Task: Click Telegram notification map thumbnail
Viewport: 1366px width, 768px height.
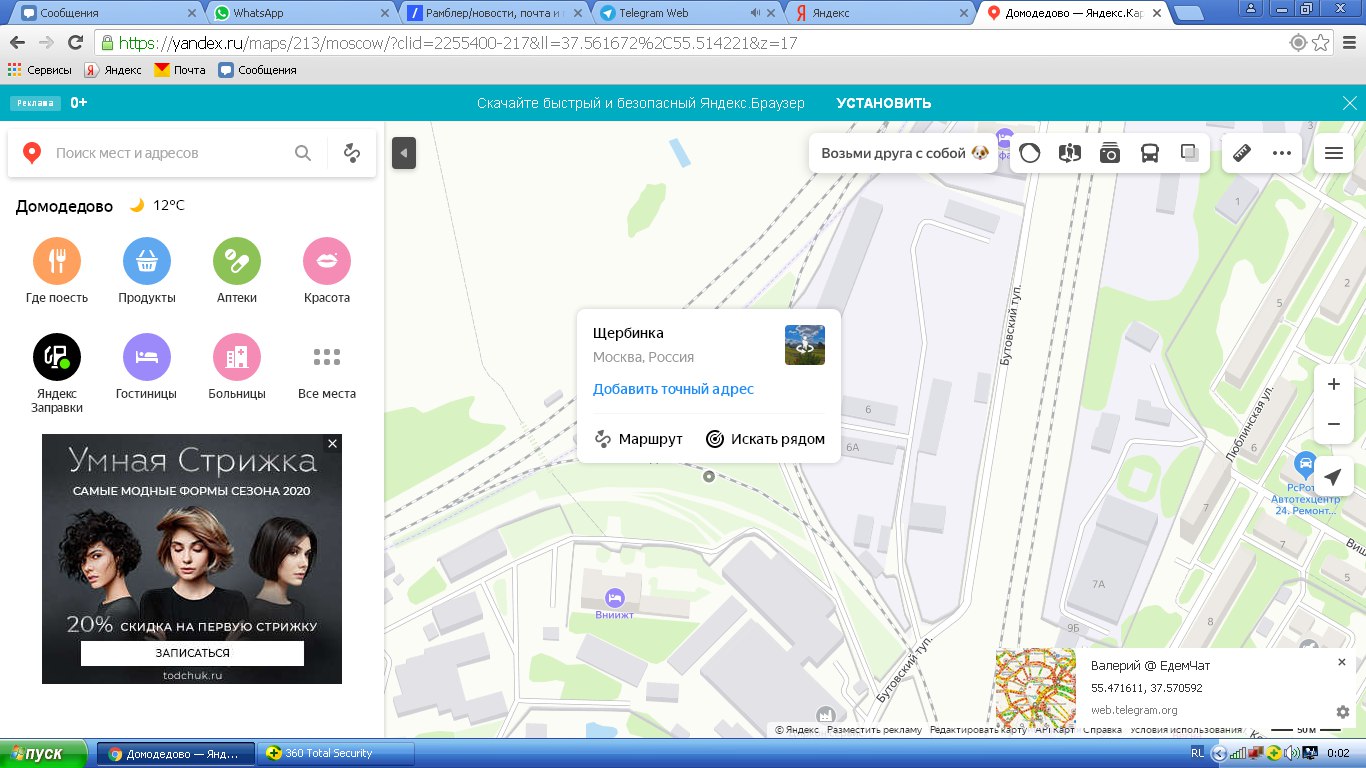Action: pos(1036,688)
